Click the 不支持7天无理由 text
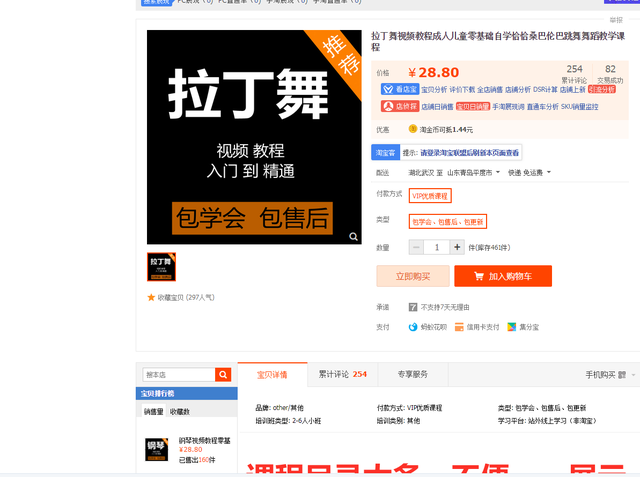Image resolution: width=640 pixels, height=477 pixels. click(x=445, y=307)
